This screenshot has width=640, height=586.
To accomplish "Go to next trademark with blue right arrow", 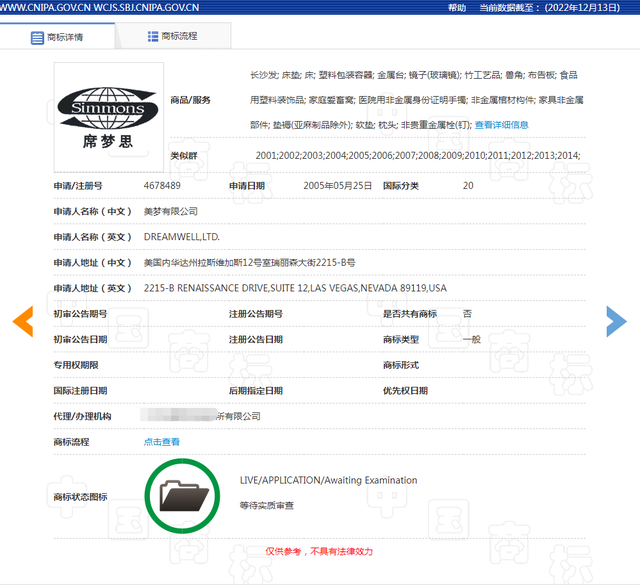I will click(x=616, y=320).
